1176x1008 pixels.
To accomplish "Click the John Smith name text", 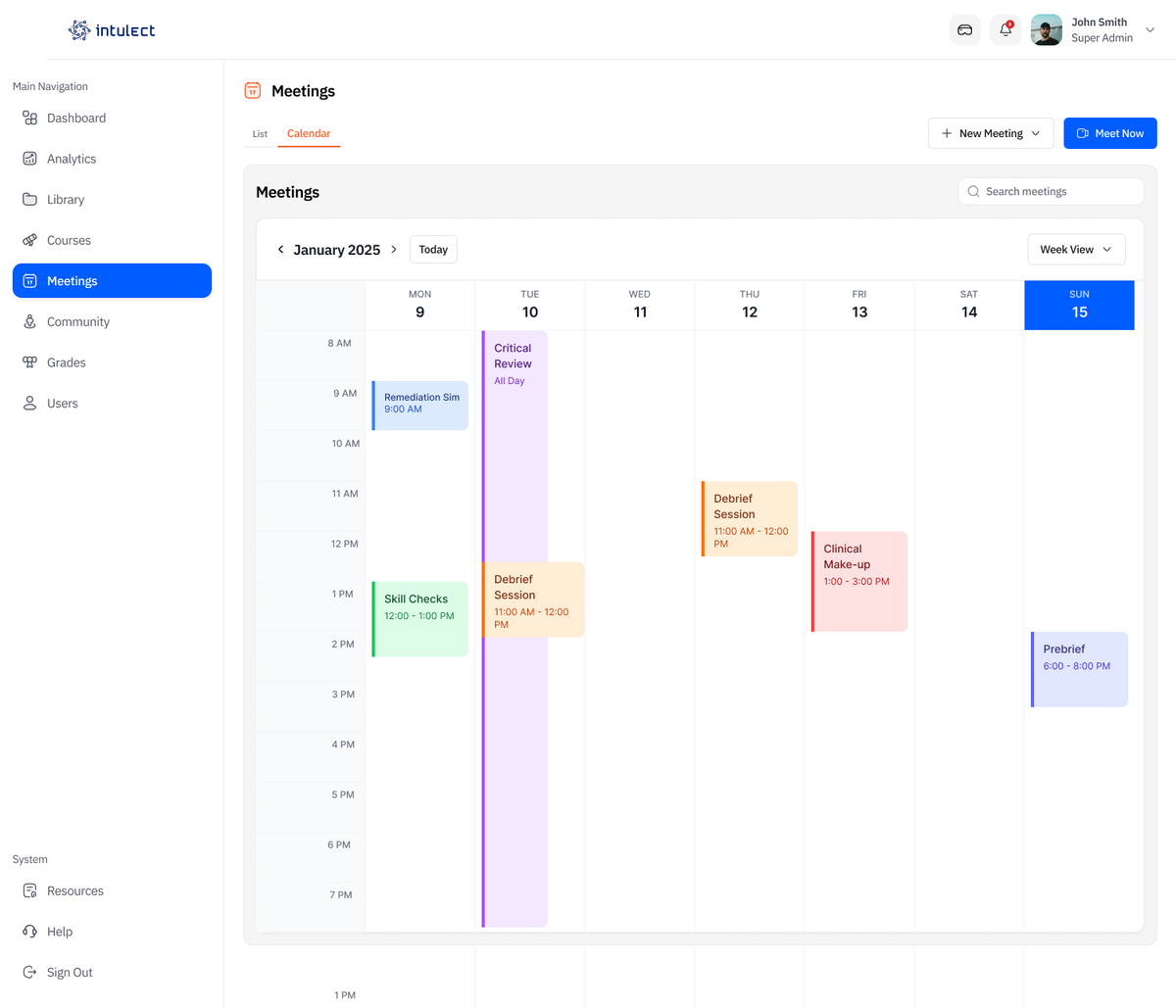I will tap(1100, 22).
